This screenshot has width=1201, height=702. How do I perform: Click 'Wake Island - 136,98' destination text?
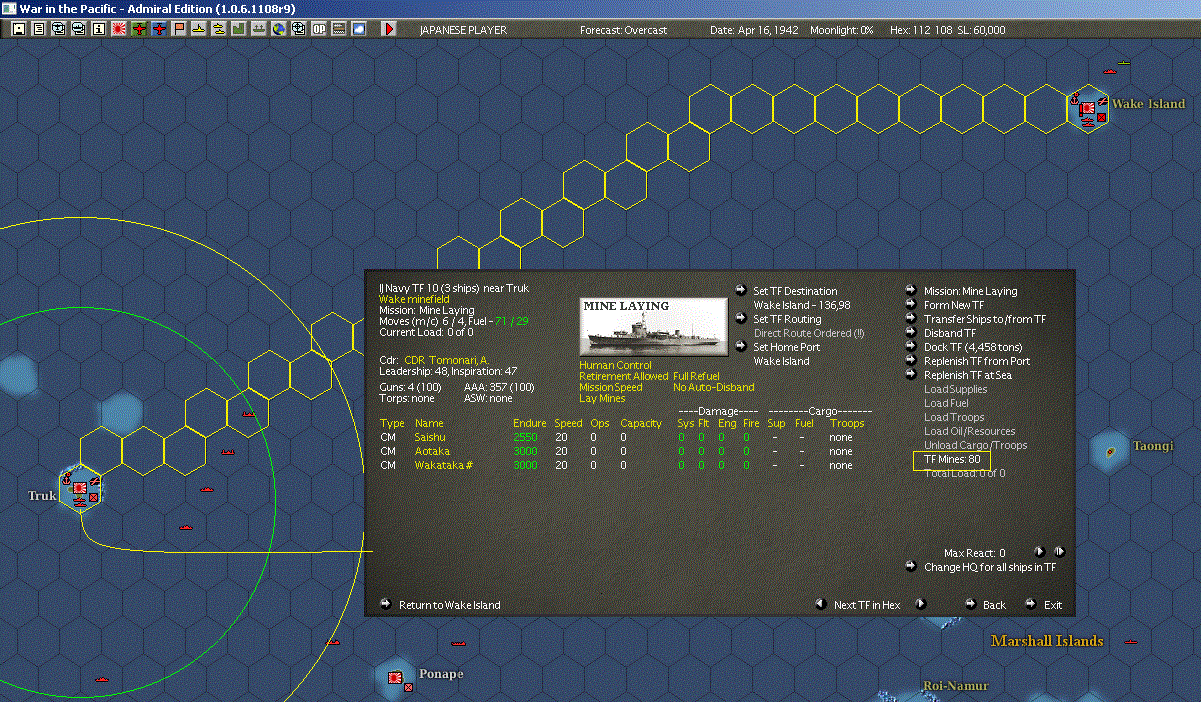tap(802, 305)
